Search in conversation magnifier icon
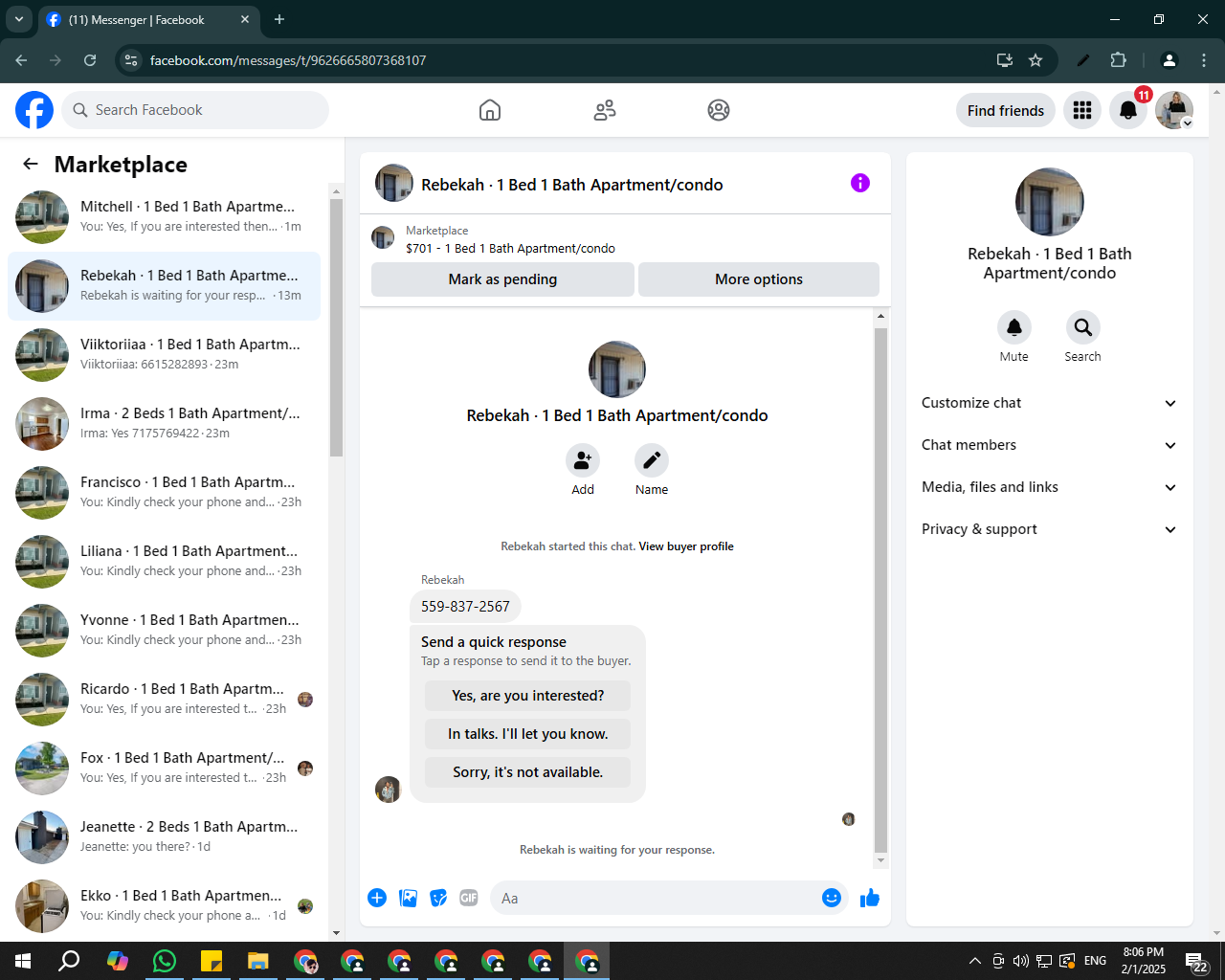This screenshot has height=980, width=1225. tap(1083, 327)
